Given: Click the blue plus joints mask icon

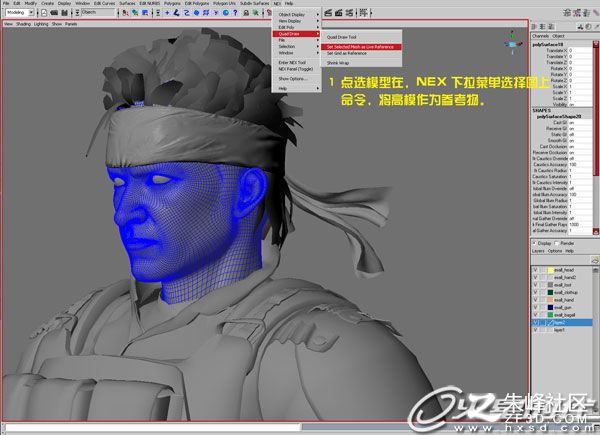Looking at the screenshot, I should tap(167, 13).
